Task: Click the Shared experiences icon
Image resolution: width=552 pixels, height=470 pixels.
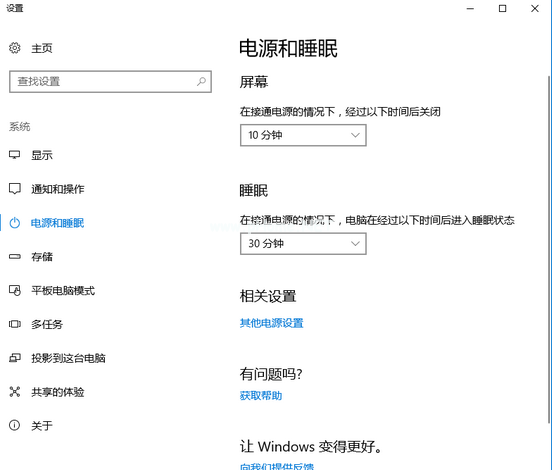Action: tap(15, 391)
